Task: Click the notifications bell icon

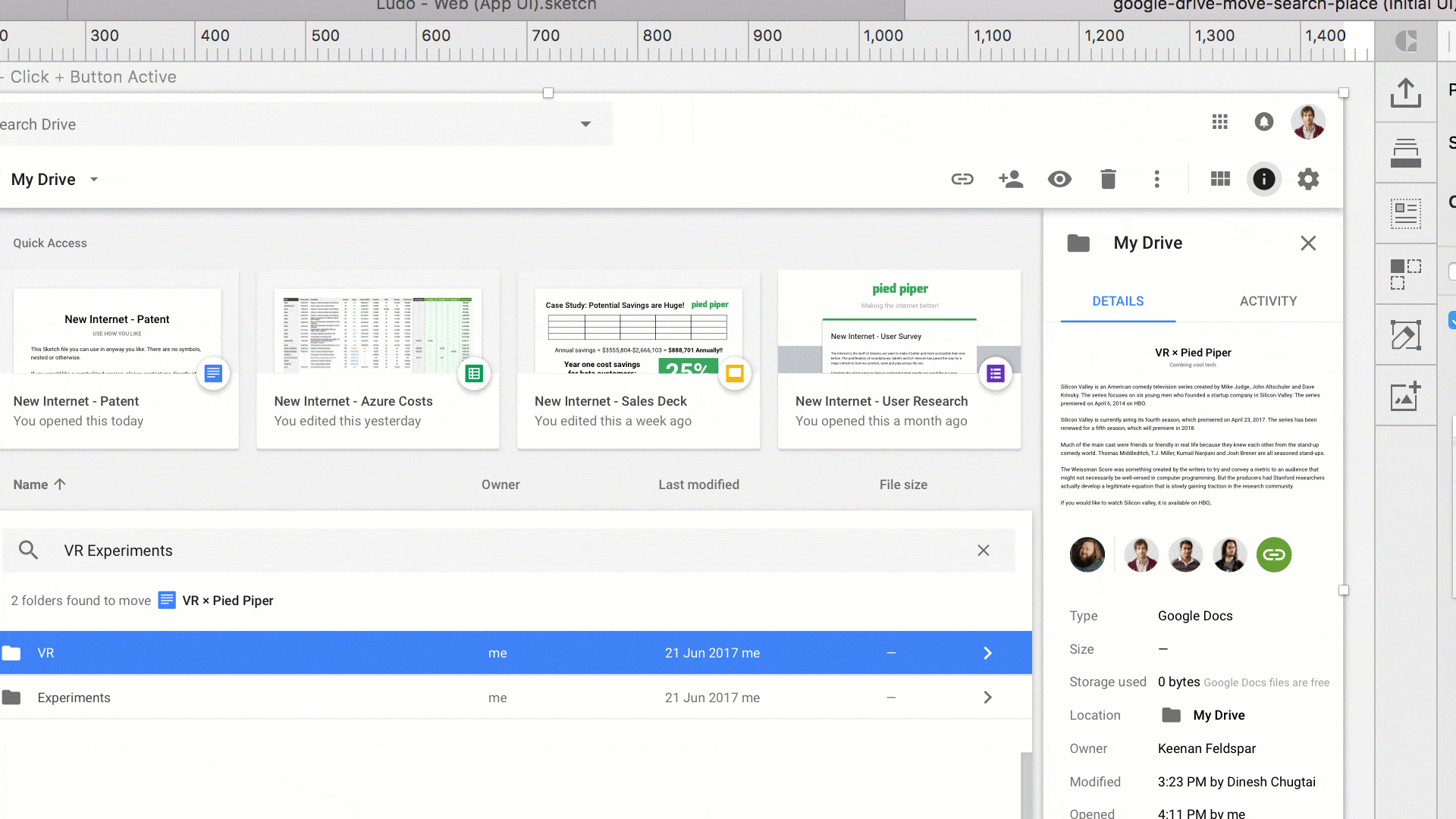Action: (x=1263, y=122)
